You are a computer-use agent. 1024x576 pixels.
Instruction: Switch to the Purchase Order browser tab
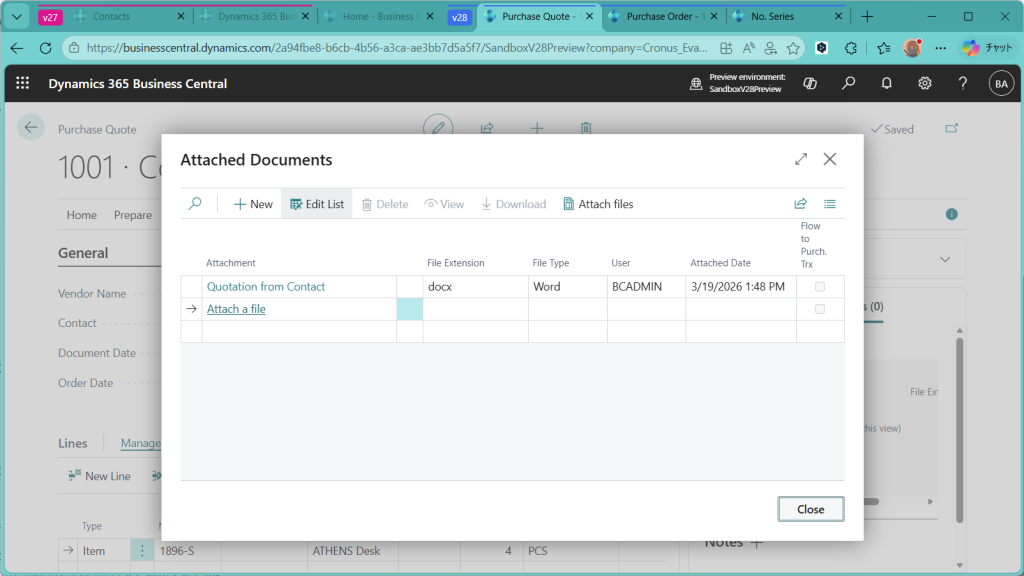(x=659, y=17)
